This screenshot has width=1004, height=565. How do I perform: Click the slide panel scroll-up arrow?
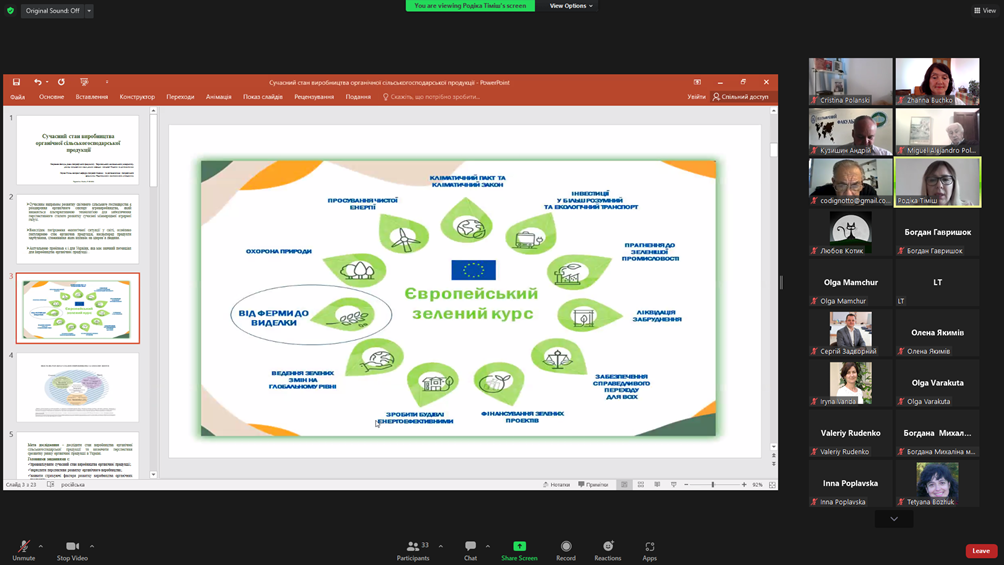coord(153,111)
